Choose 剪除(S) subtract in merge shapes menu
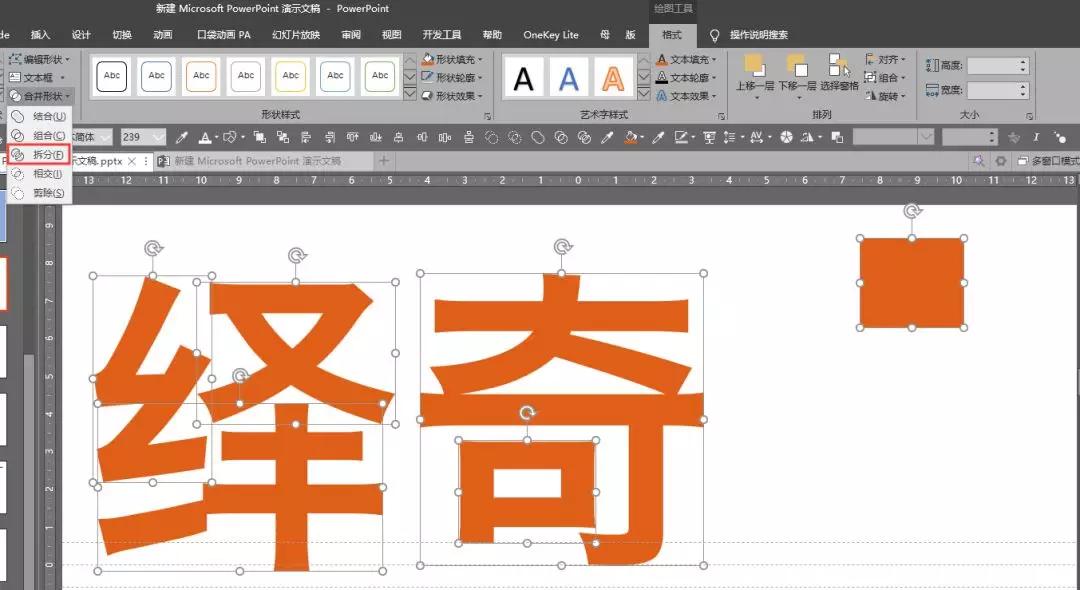The image size is (1080, 590). click(x=39, y=193)
